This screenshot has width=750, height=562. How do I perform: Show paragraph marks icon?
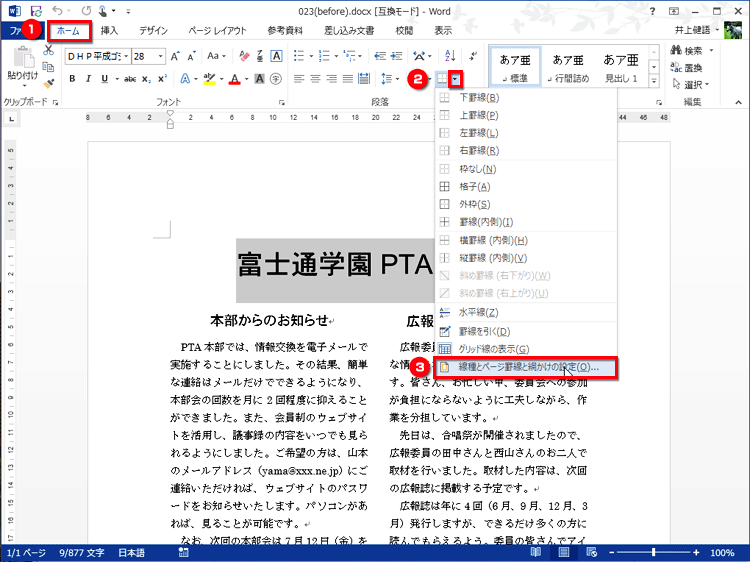473,56
